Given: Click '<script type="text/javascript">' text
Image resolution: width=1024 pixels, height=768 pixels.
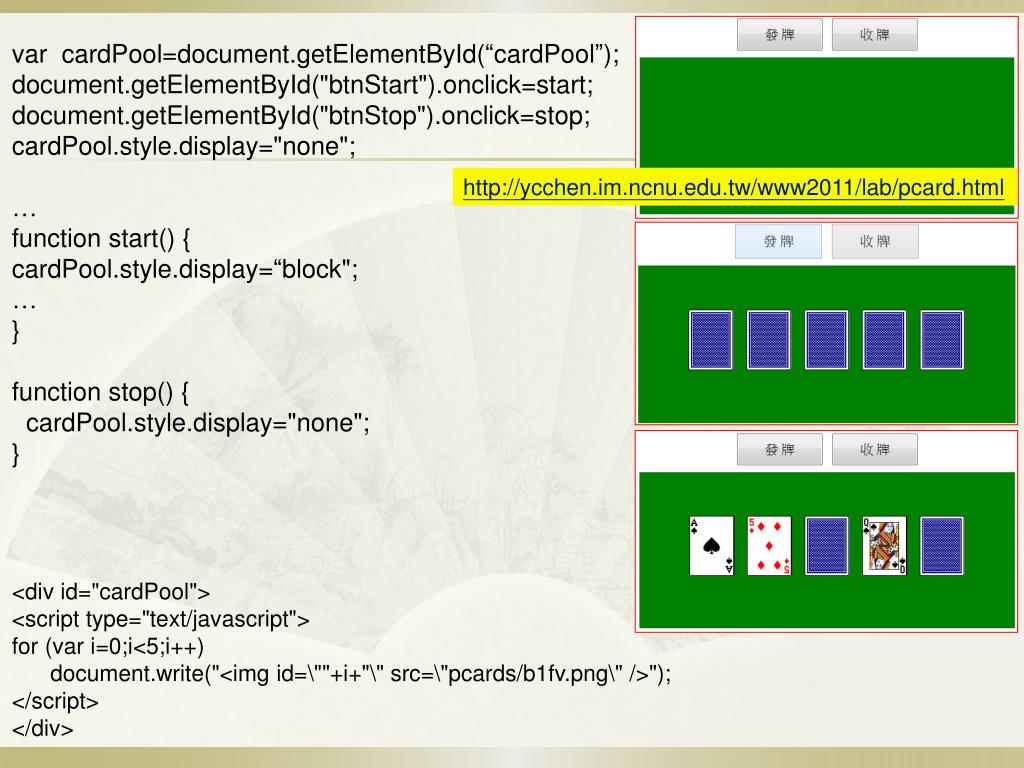Looking at the screenshot, I should click(161, 619).
